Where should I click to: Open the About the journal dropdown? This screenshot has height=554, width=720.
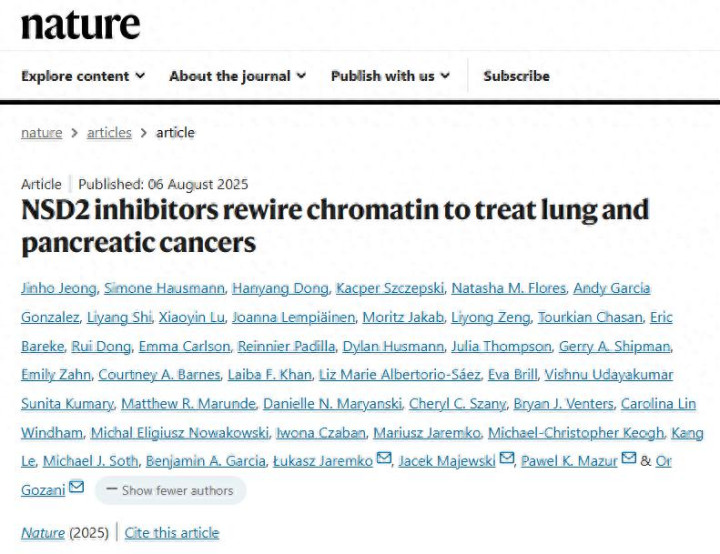(x=237, y=76)
